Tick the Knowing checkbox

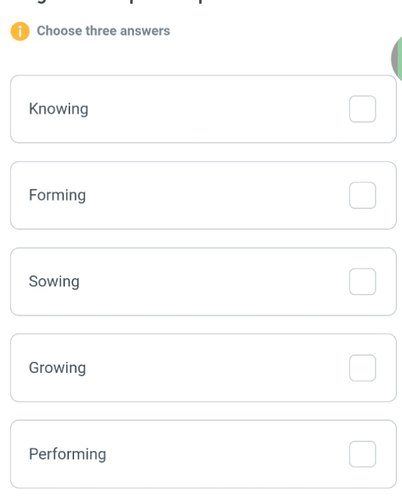pyautogui.click(x=362, y=109)
